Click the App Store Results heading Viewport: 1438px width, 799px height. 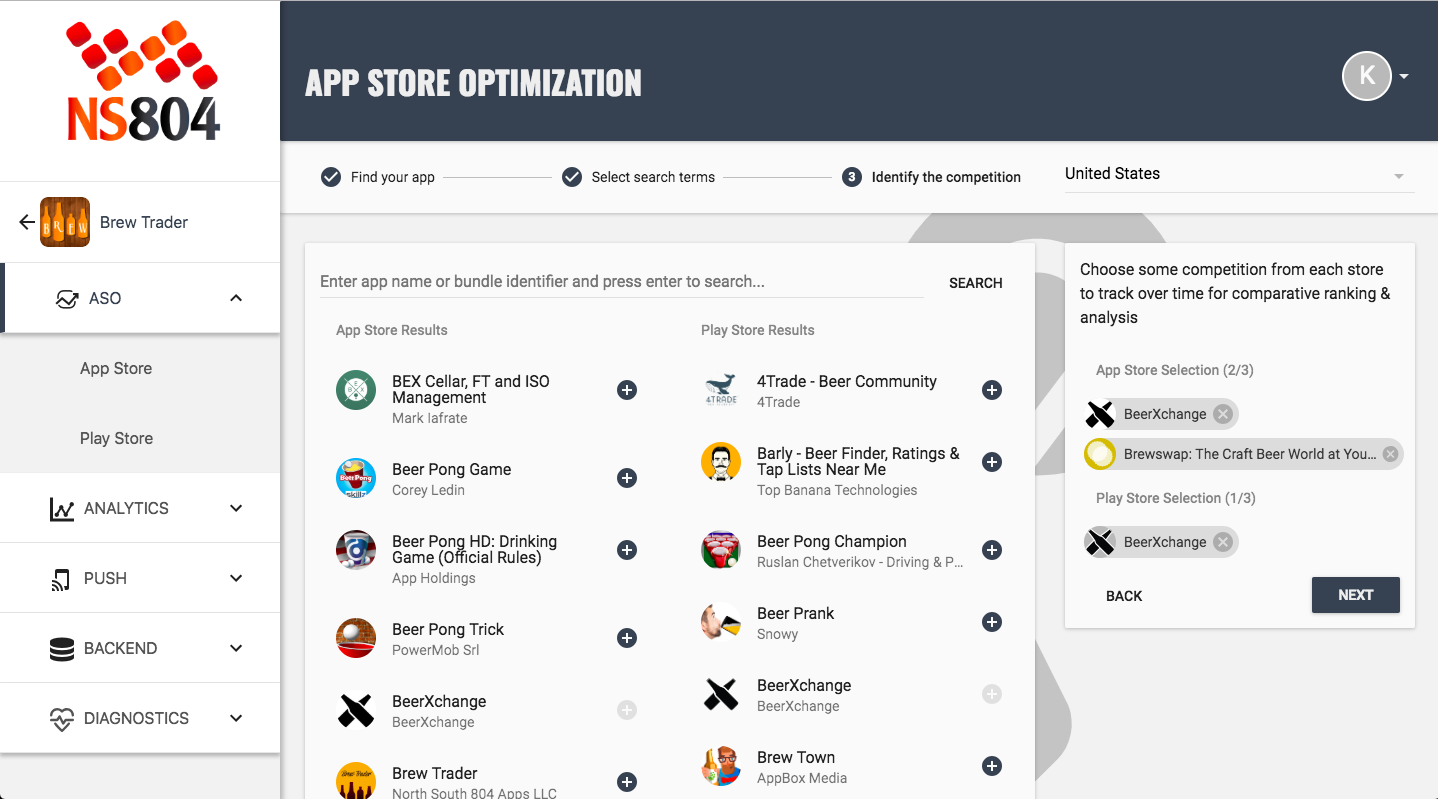click(x=391, y=330)
